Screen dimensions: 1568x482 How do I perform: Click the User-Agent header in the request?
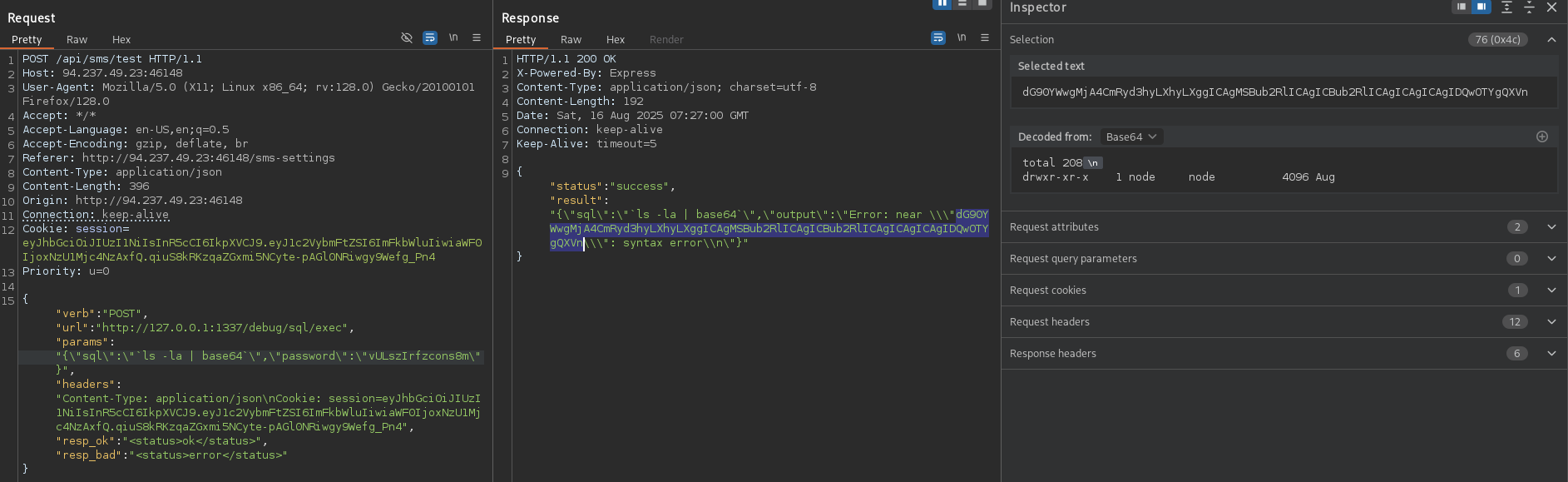point(249,94)
